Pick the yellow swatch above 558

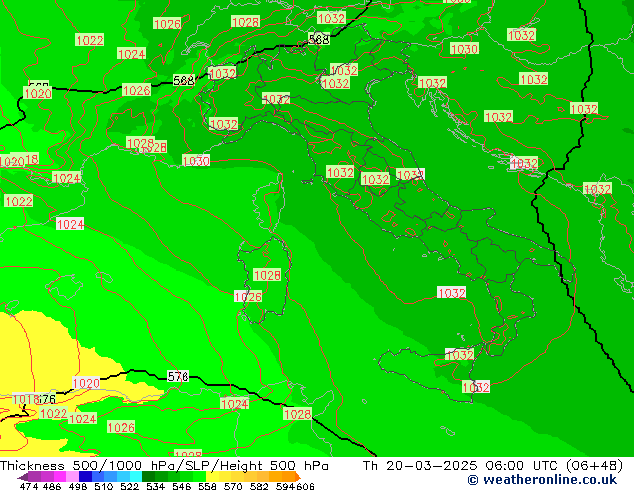coord(212,477)
